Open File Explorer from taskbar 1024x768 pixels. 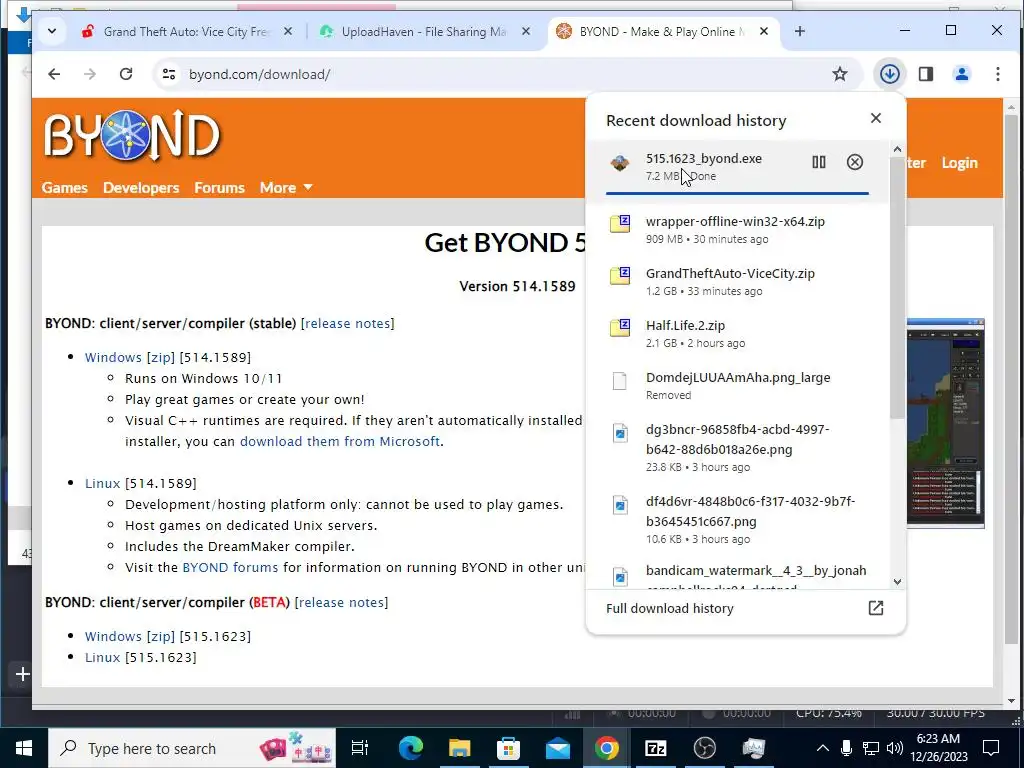(460, 748)
